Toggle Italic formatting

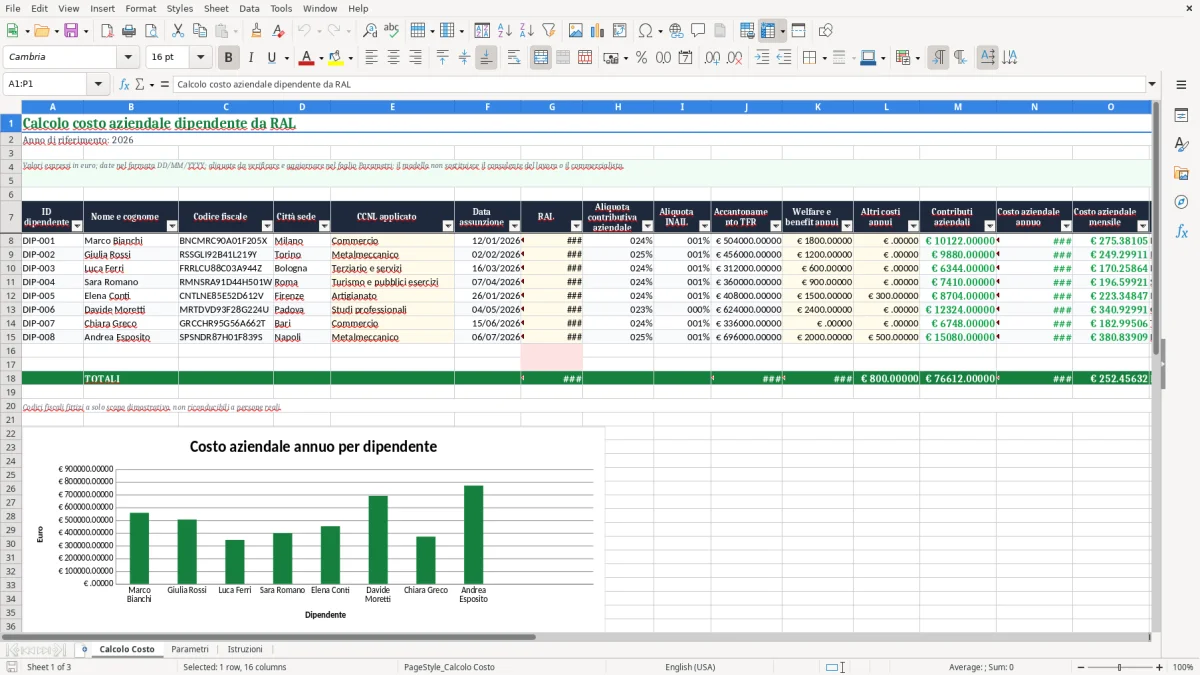[x=250, y=58]
